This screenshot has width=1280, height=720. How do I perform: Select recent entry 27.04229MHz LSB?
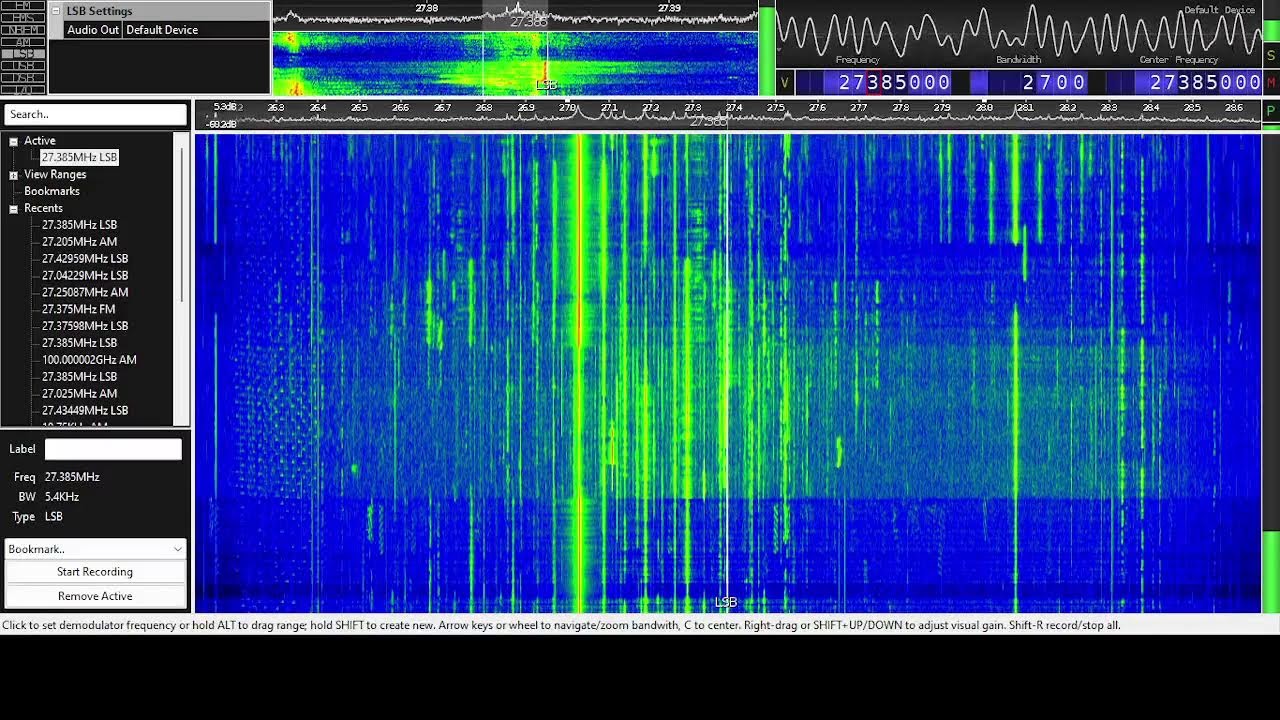click(x=85, y=276)
